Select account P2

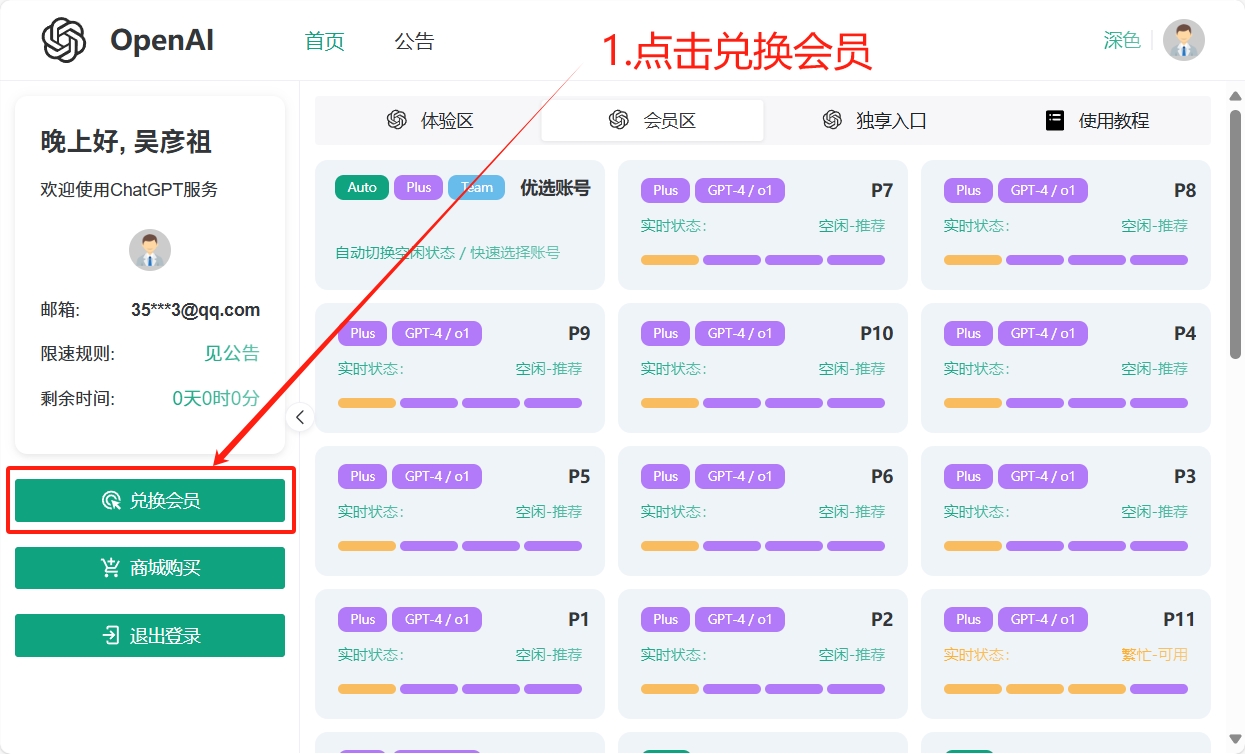(x=763, y=654)
